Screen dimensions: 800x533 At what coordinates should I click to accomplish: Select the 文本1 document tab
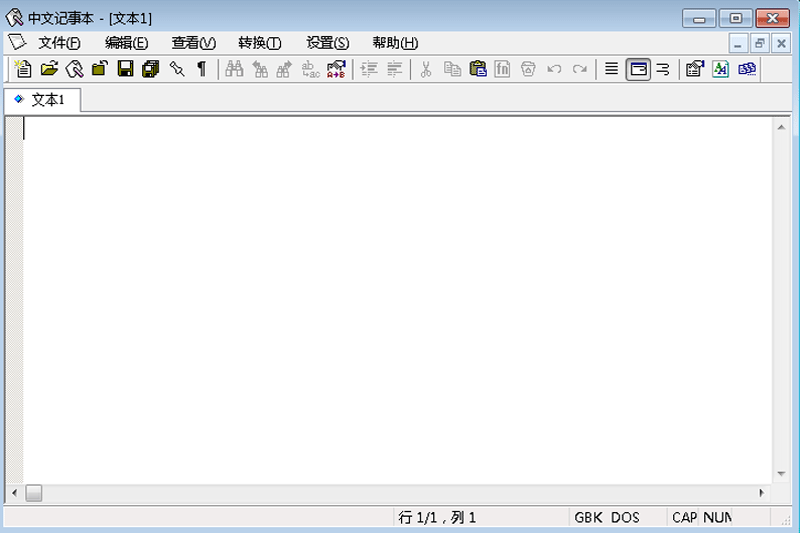click(42, 100)
